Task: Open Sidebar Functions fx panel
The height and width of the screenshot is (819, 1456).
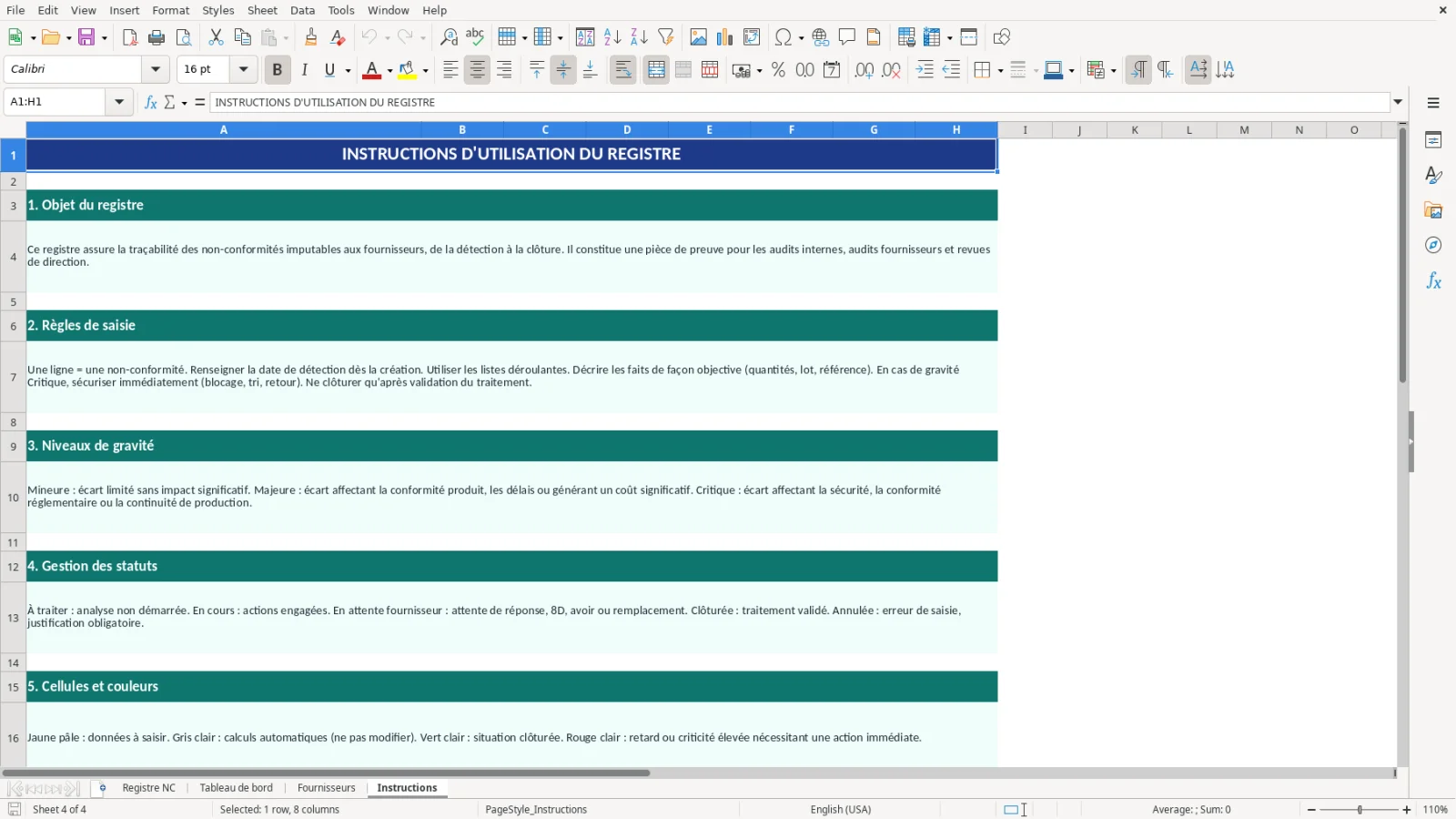Action: point(1433,281)
